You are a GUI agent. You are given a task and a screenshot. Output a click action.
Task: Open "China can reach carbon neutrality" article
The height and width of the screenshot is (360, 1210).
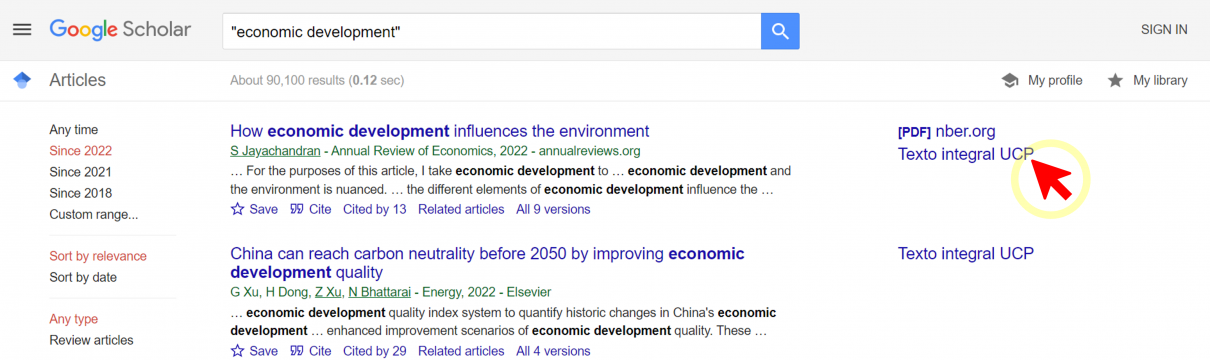pyautogui.click(x=487, y=263)
